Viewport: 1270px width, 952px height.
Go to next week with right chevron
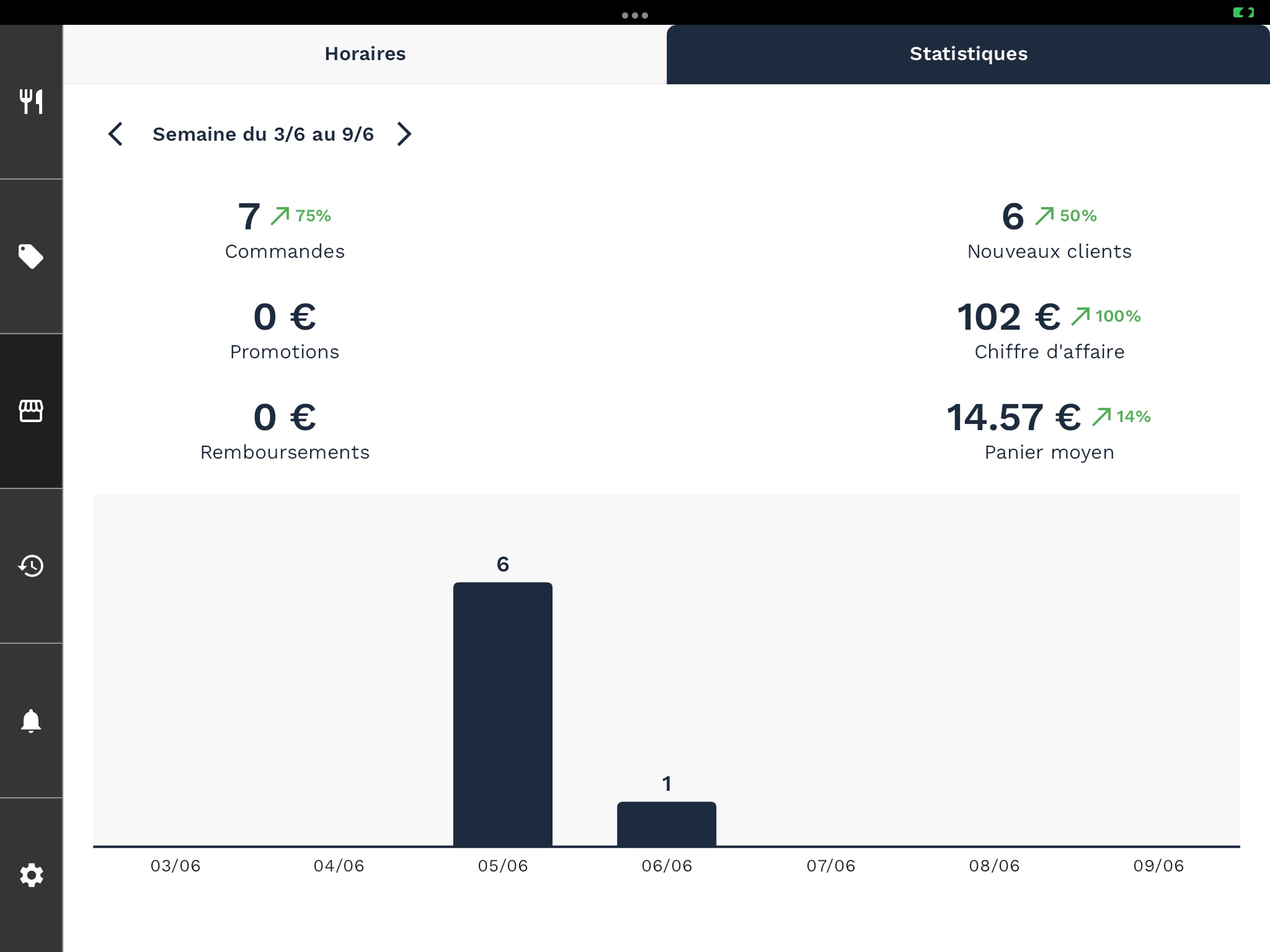click(x=404, y=134)
